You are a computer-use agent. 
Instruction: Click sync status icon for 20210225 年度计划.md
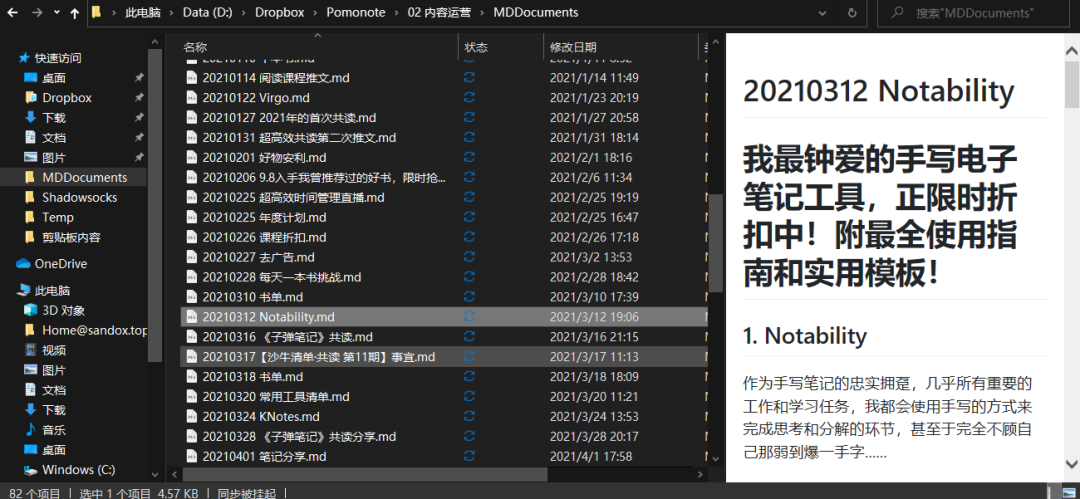click(470, 218)
